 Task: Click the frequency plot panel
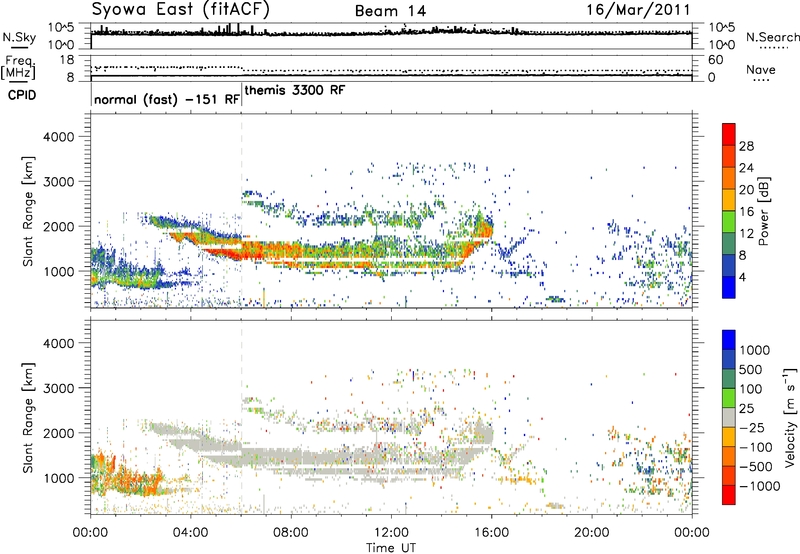(391, 68)
